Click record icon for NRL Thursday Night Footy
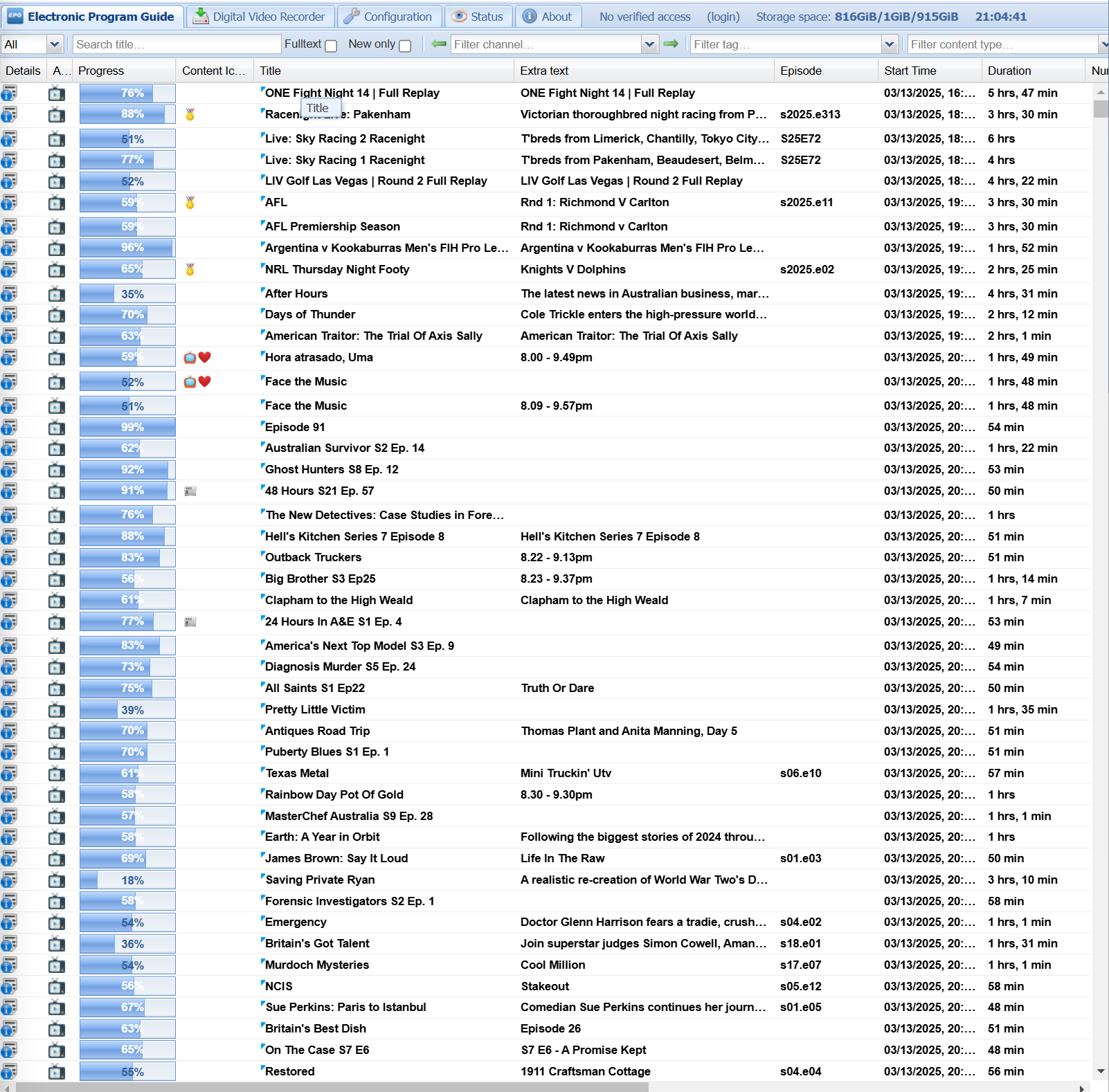Viewport: 1109px width, 1092px height. point(57,270)
